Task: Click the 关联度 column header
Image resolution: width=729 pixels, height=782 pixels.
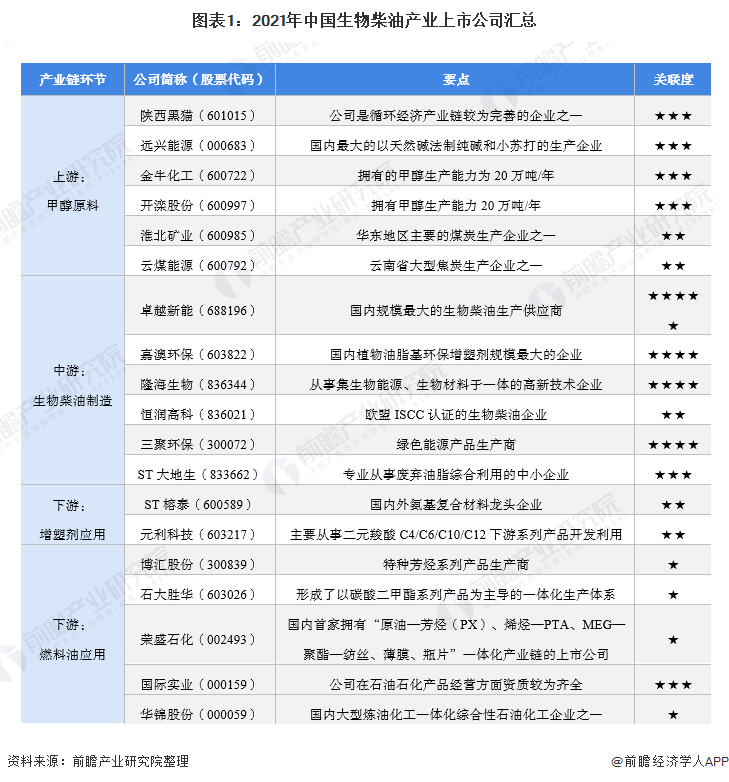Action: (673, 79)
